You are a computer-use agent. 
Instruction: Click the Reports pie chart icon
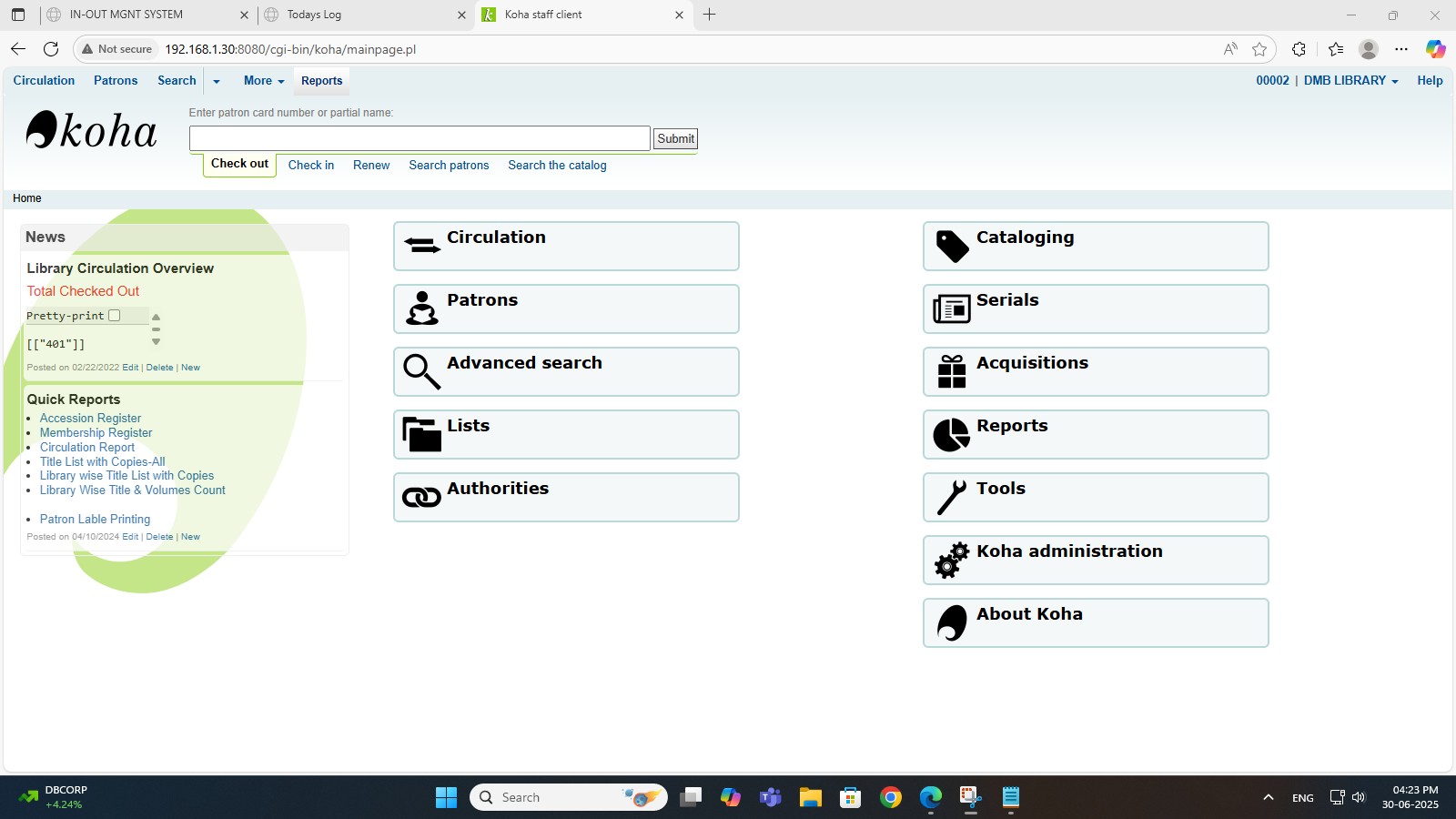point(952,434)
